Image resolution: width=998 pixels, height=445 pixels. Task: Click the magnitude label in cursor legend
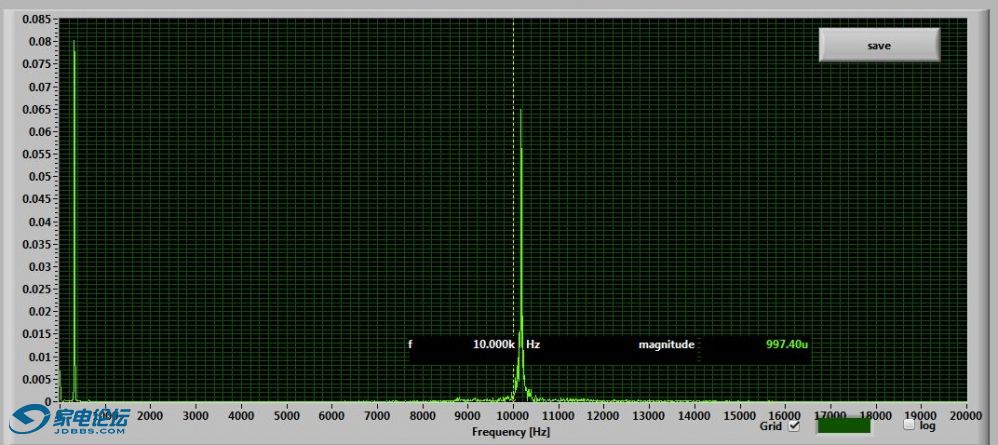pos(666,344)
